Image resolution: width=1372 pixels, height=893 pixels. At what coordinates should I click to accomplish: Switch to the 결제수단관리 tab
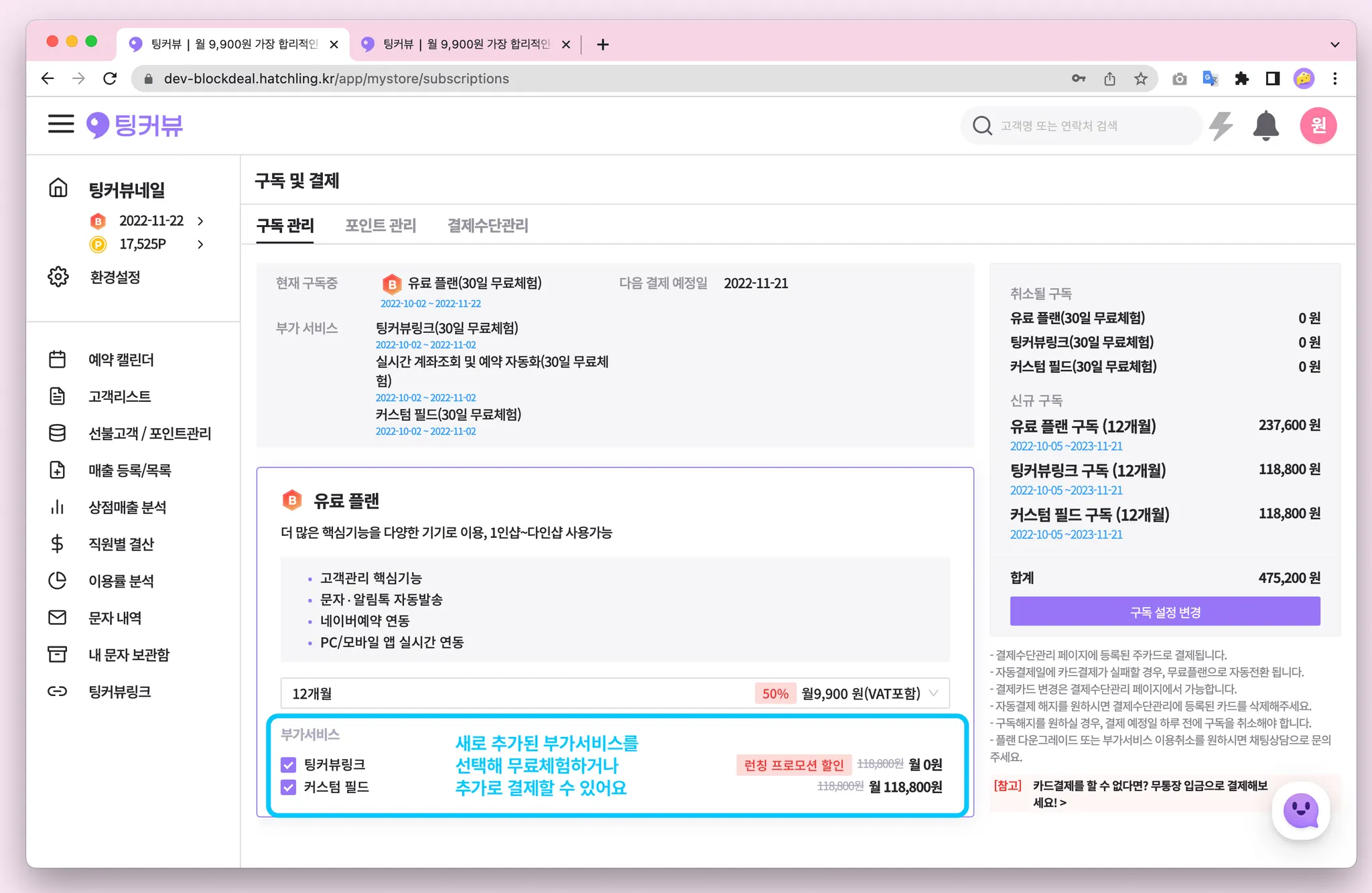(488, 226)
